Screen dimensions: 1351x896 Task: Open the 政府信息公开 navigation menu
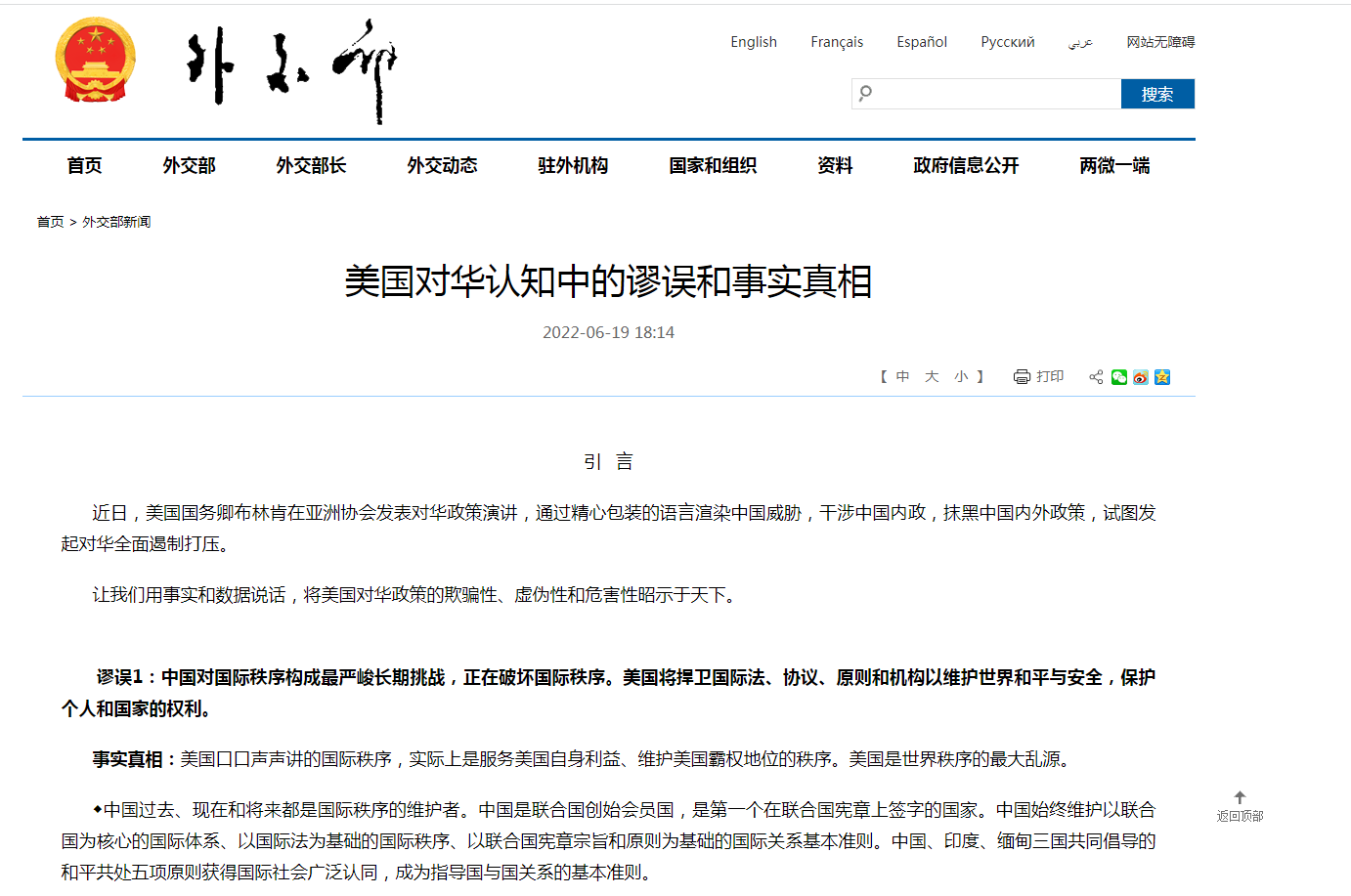pos(966,166)
